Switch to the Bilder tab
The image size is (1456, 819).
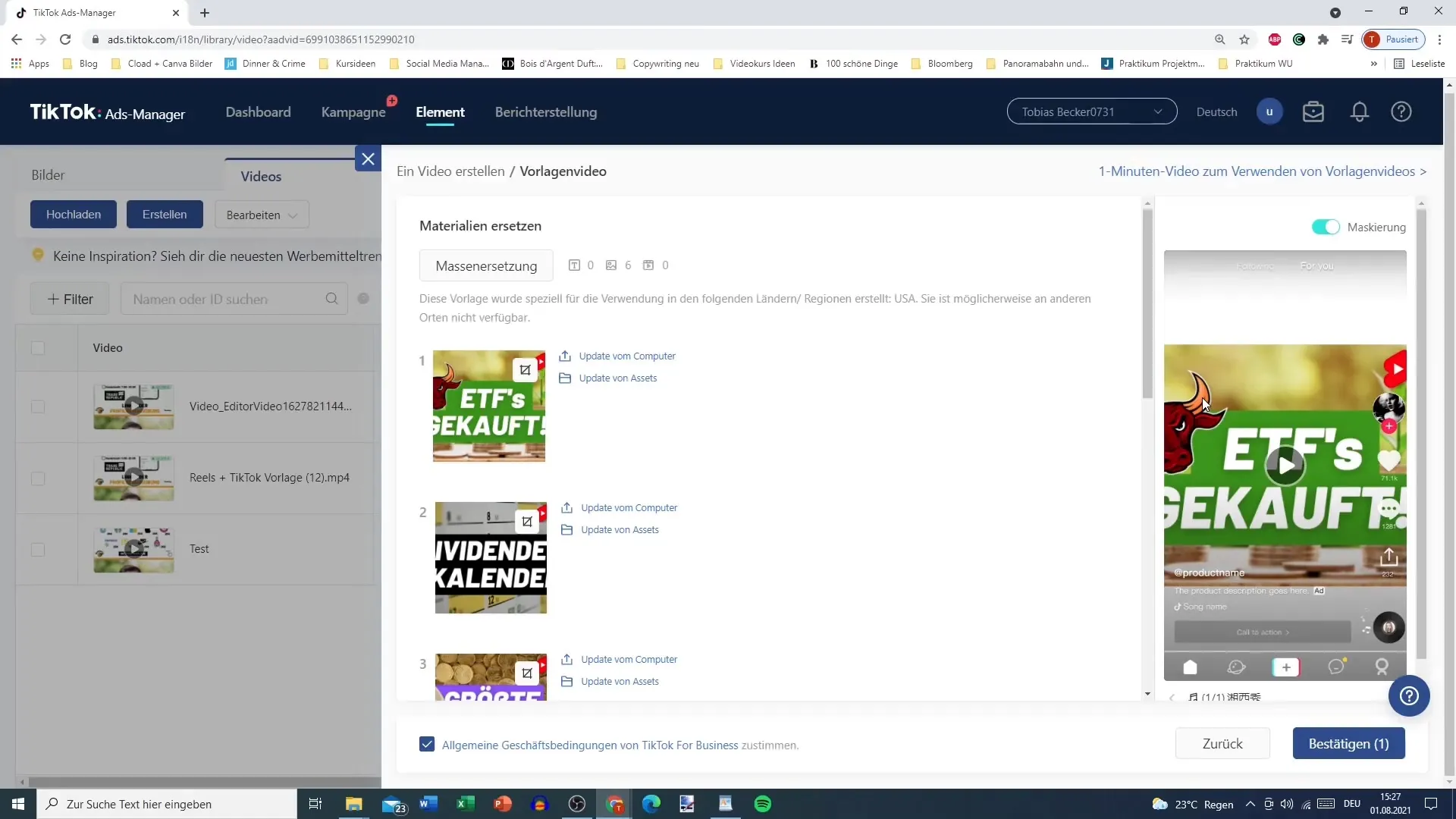click(48, 175)
